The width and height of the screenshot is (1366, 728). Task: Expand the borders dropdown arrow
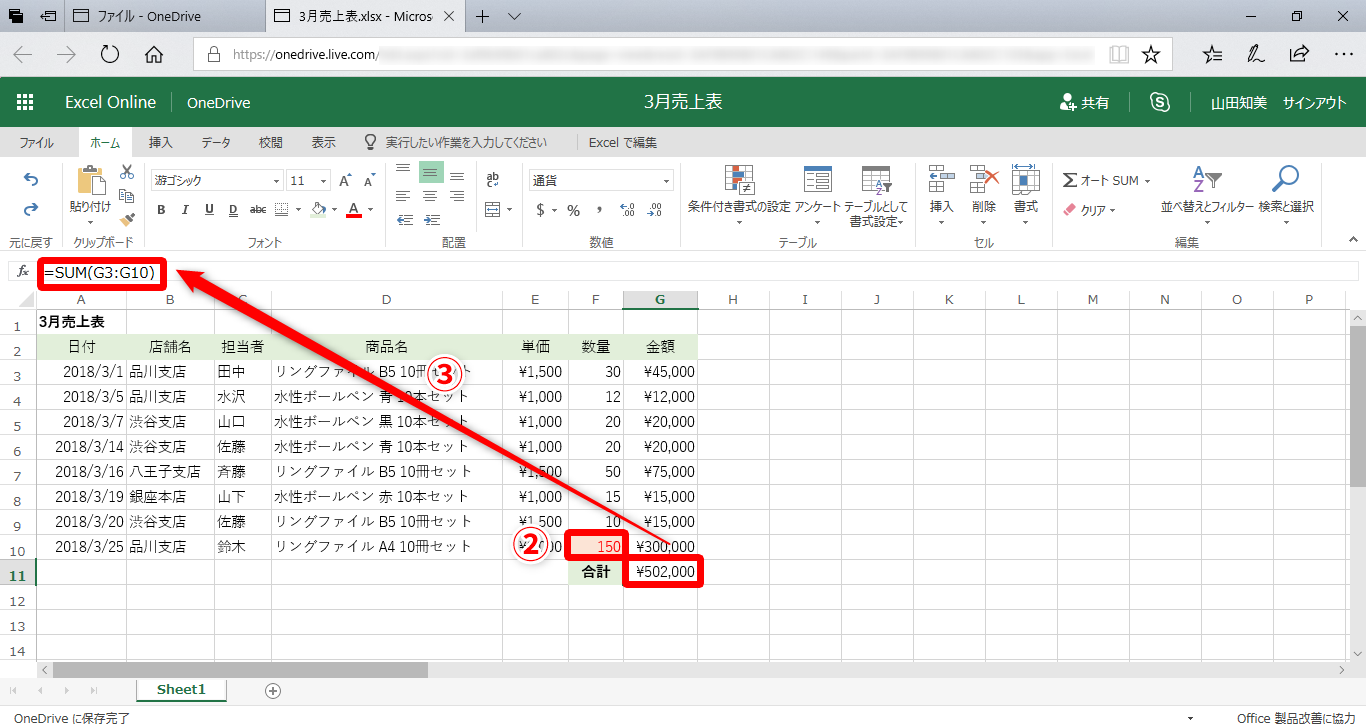pyautogui.click(x=297, y=210)
